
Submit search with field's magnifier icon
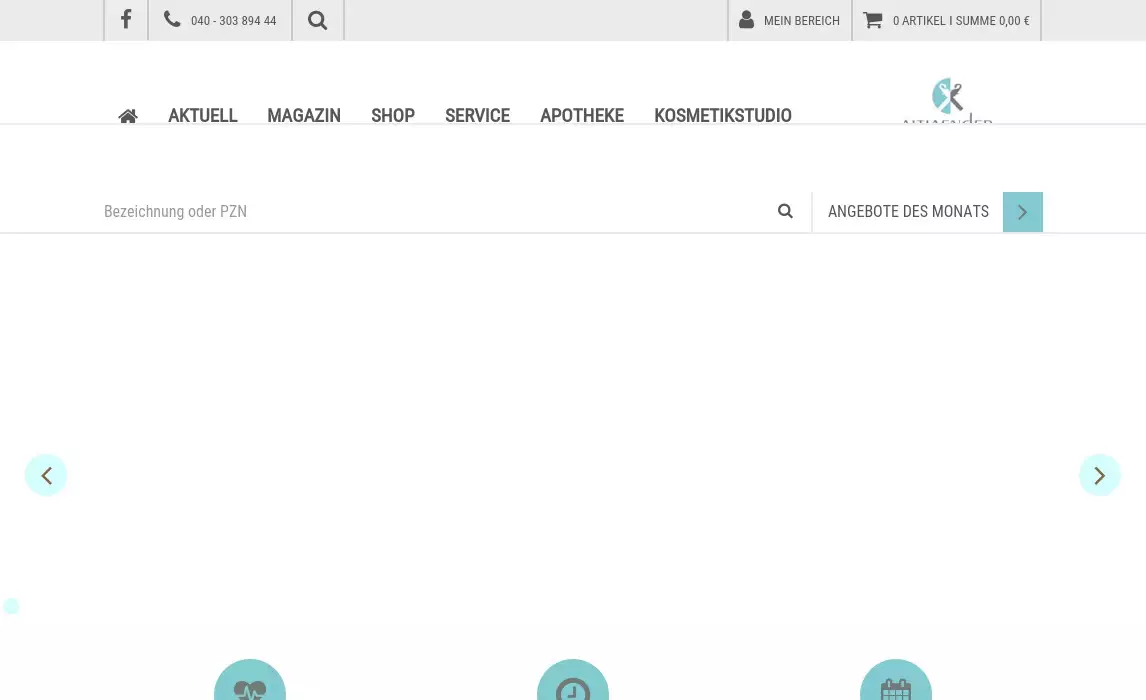click(785, 211)
